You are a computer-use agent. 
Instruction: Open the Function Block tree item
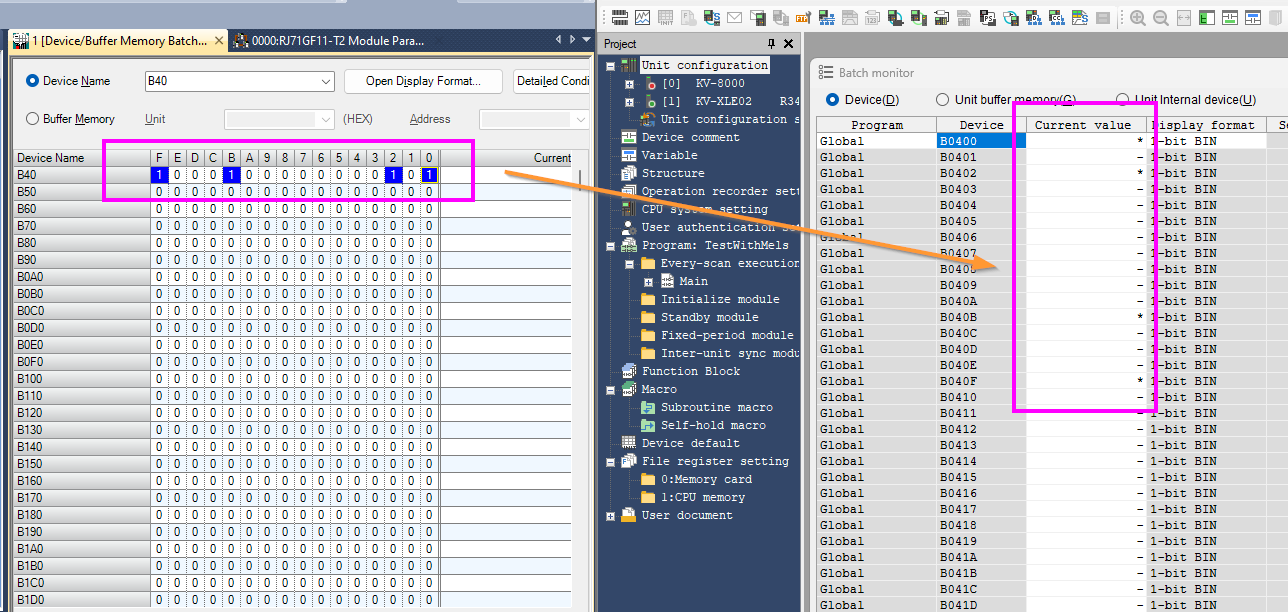pyautogui.click(x=690, y=371)
